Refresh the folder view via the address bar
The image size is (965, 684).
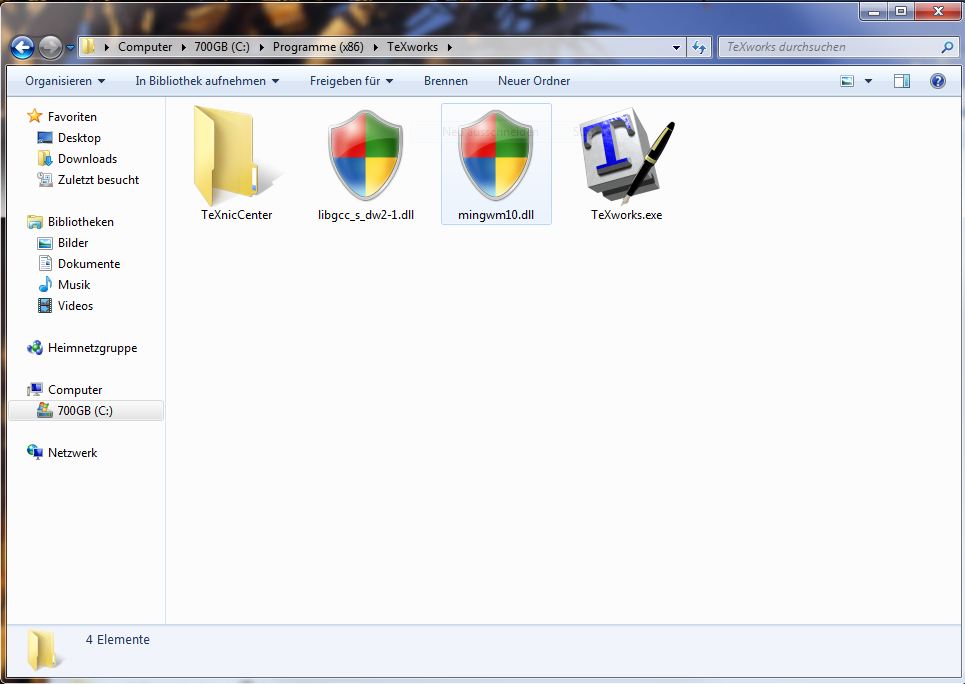pyautogui.click(x=699, y=47)
